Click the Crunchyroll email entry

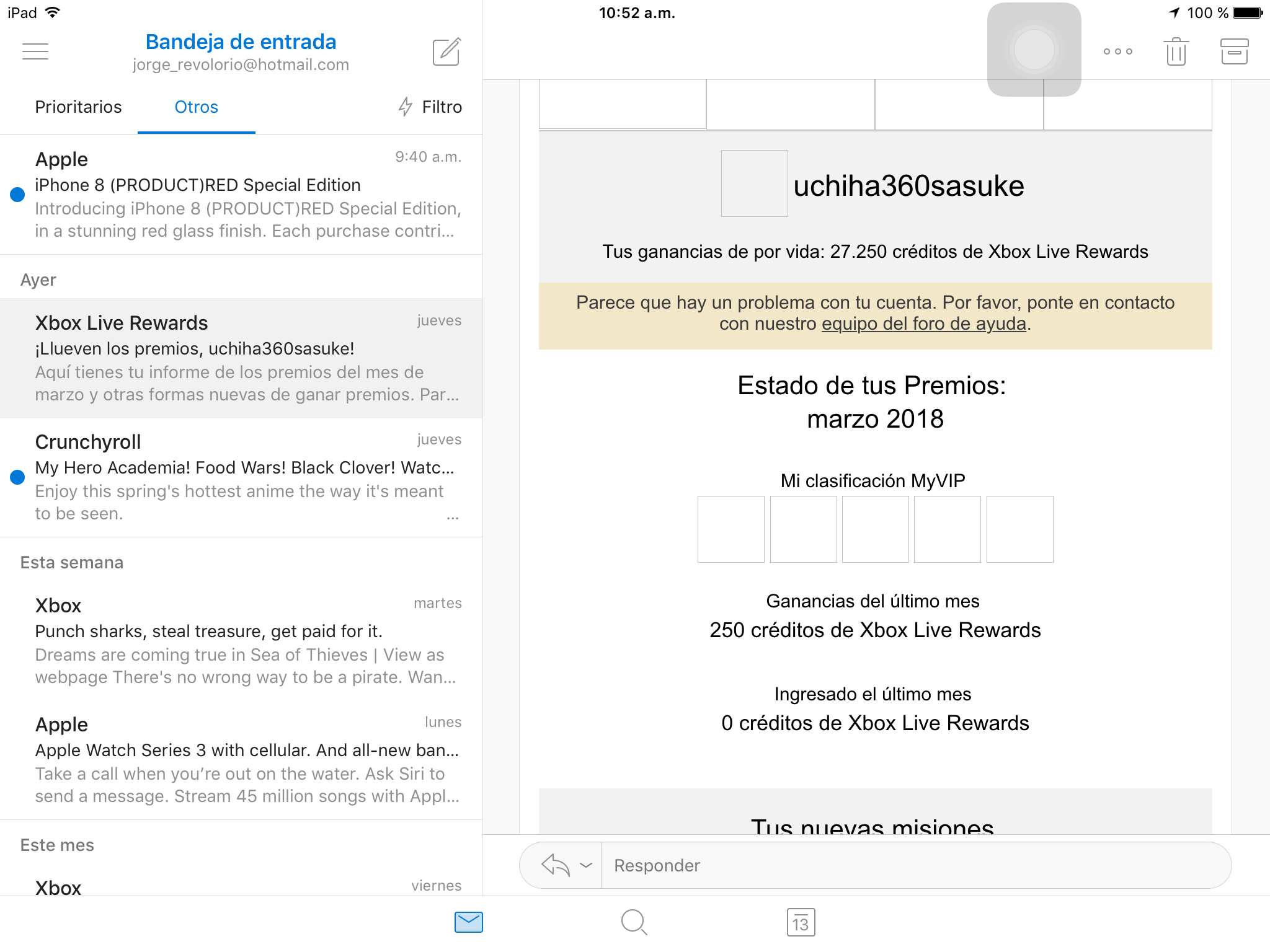click(x=240, y=477)
